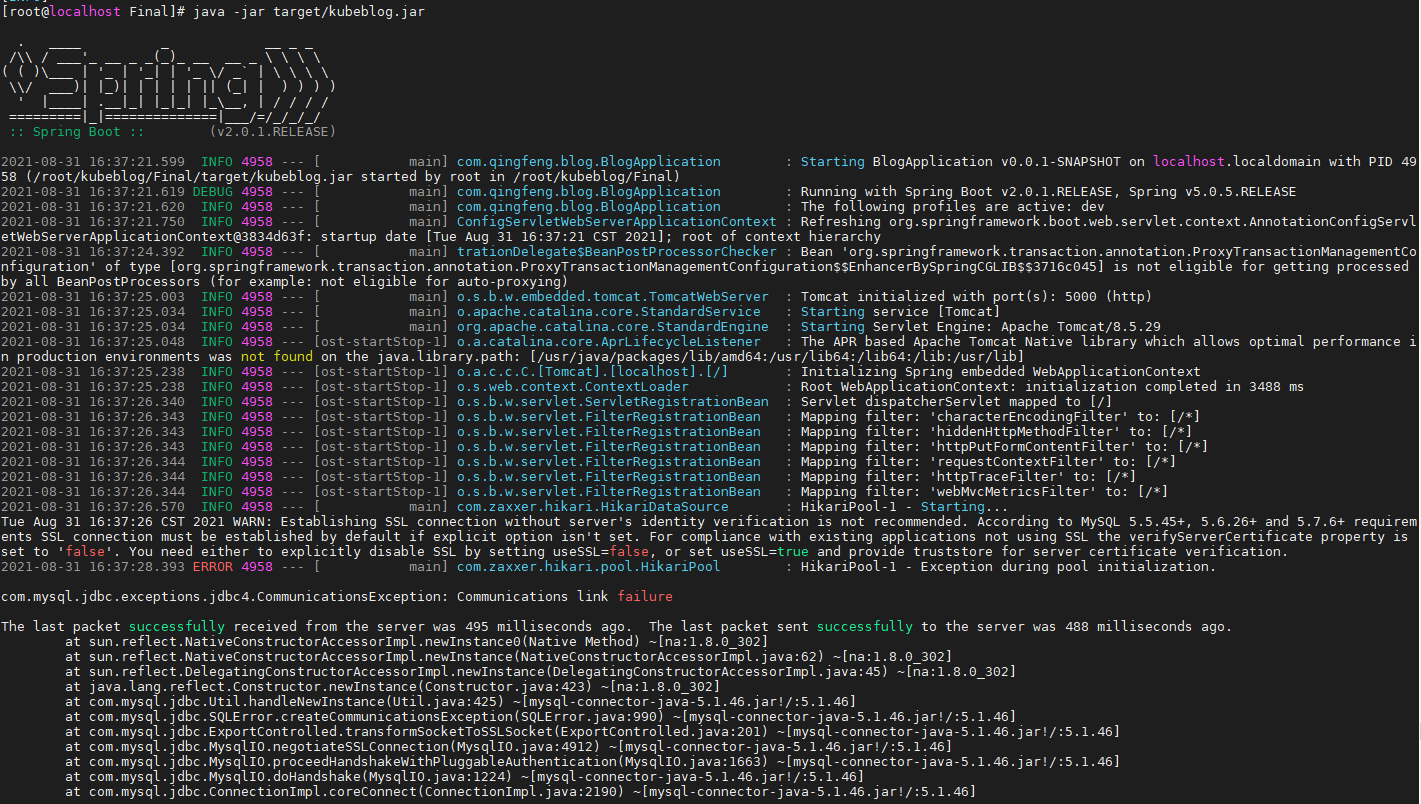This screenshot has height=804, width=1421.
Task: Click logger 'o.a.c.c.C.[Tomcat].[localhost].[/]'
Action: 592,371
